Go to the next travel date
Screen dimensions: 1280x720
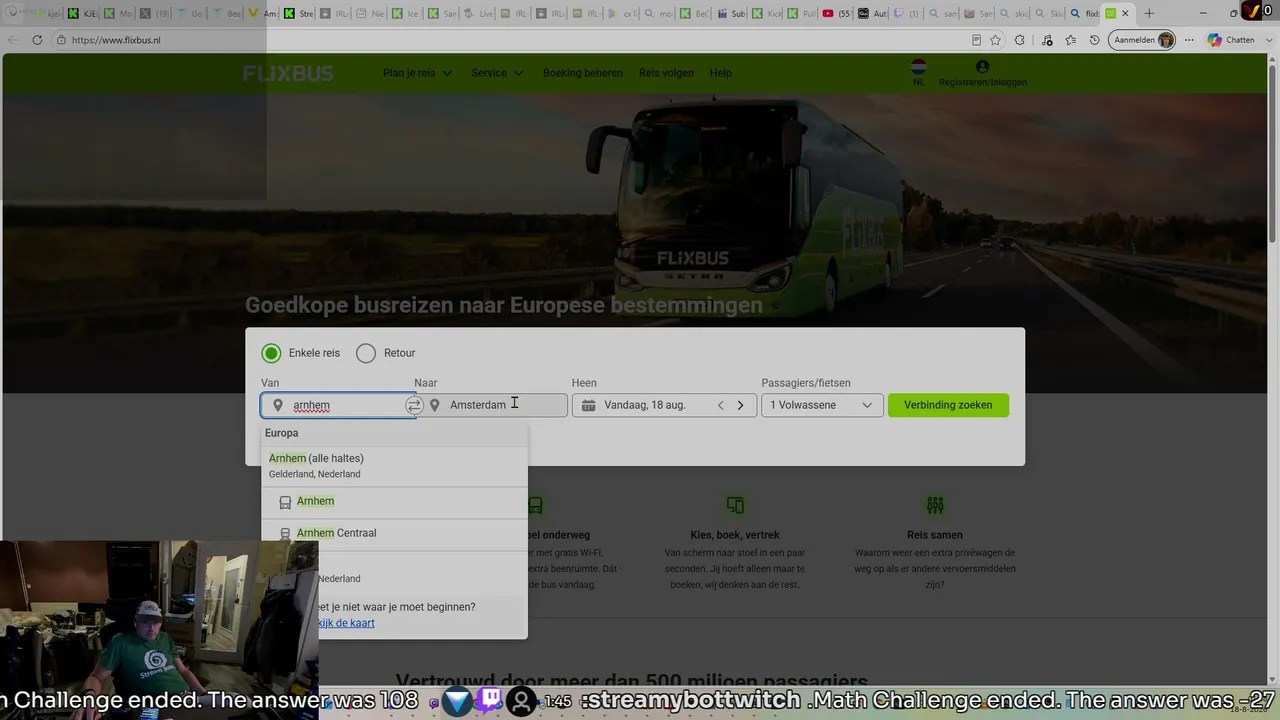pyautogui.click(x=740, y=405)
